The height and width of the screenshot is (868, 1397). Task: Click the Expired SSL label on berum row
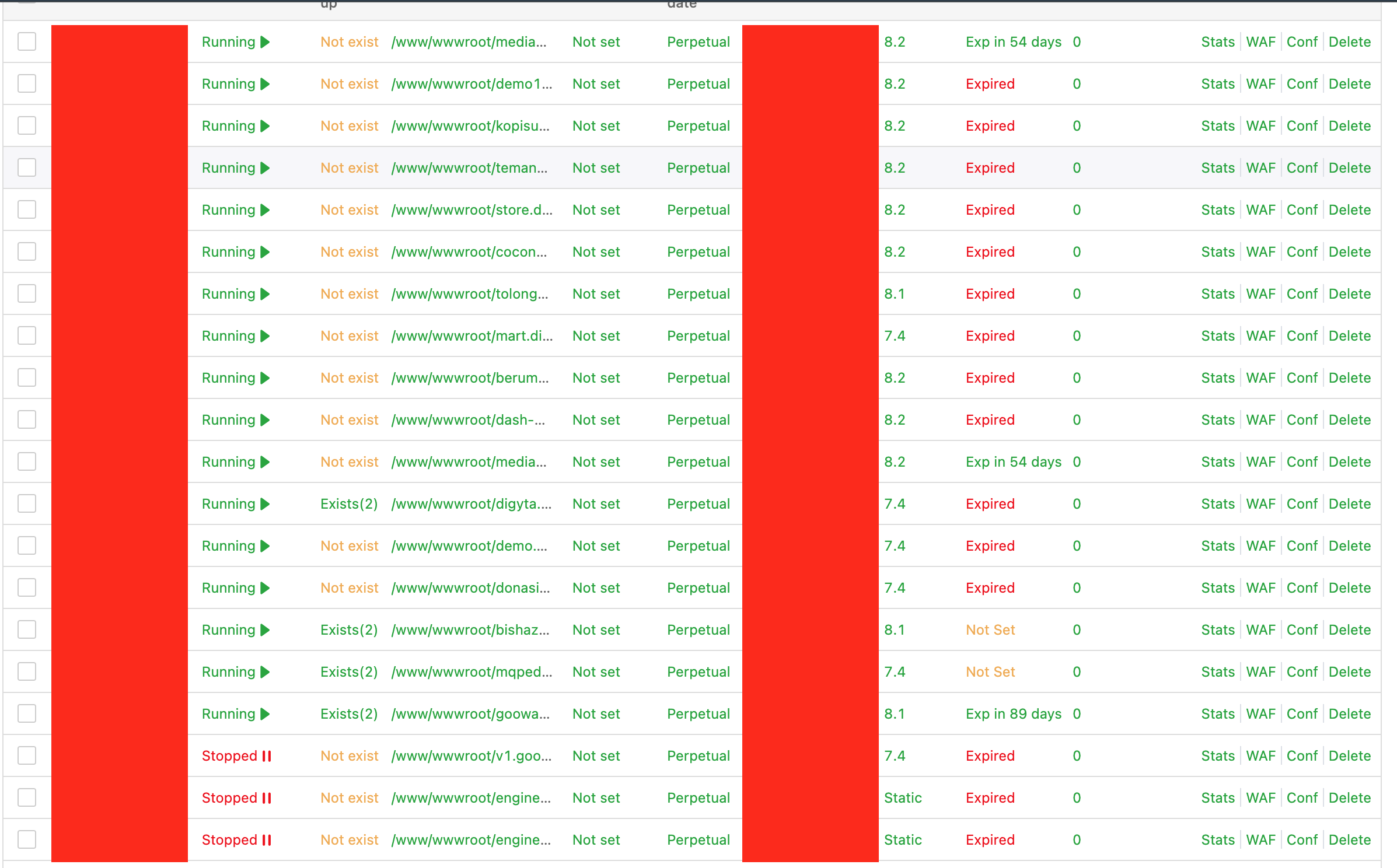tap(990, 377)
